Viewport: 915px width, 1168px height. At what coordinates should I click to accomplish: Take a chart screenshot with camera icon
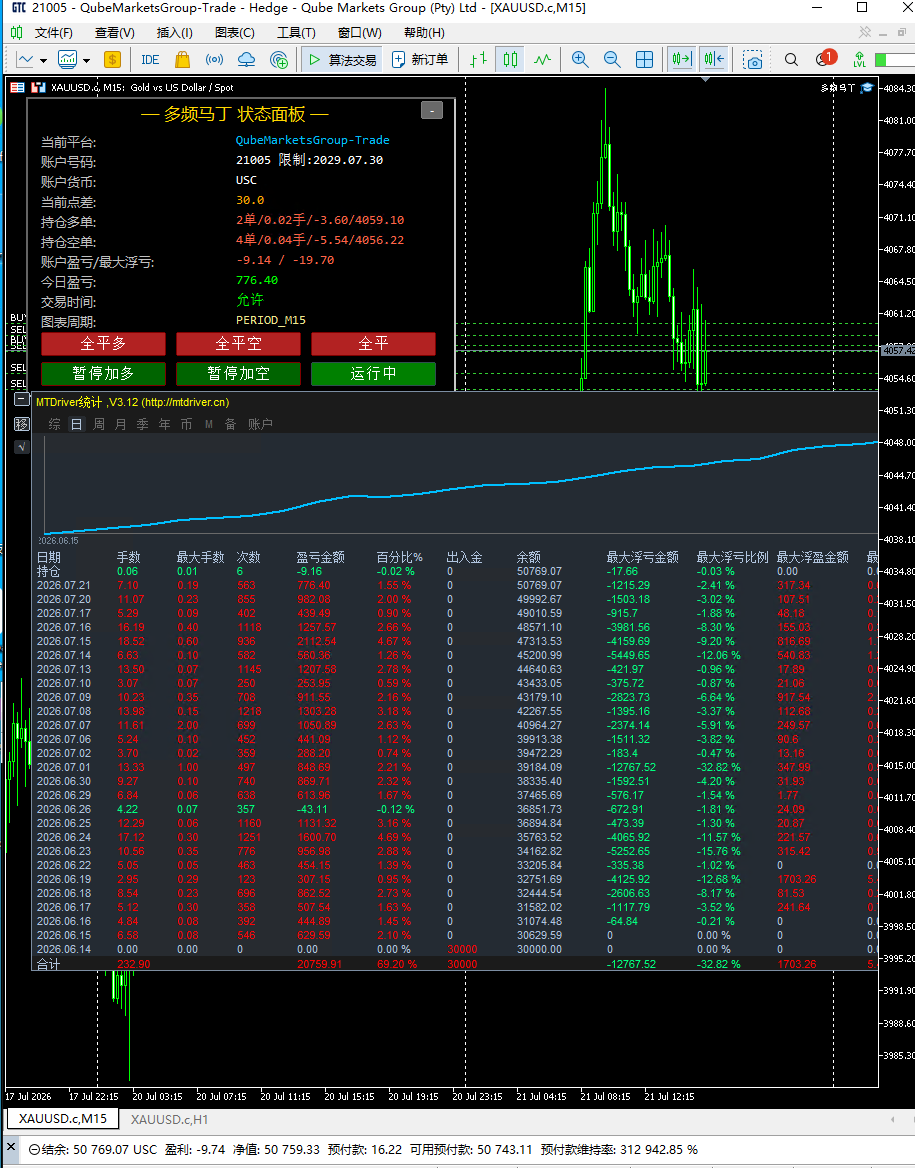pos(753,60)
